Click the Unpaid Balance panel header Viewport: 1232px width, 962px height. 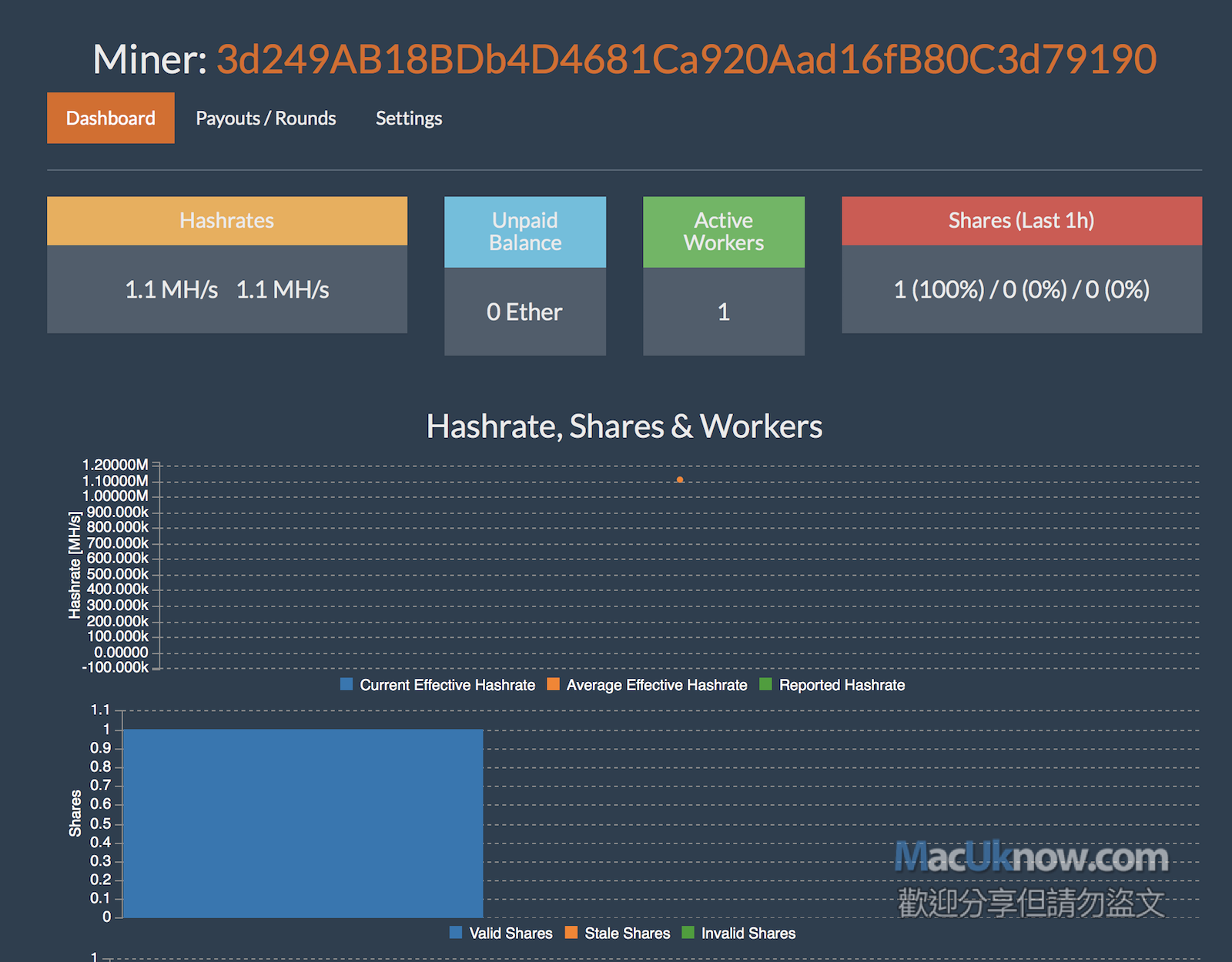point(525,232)
